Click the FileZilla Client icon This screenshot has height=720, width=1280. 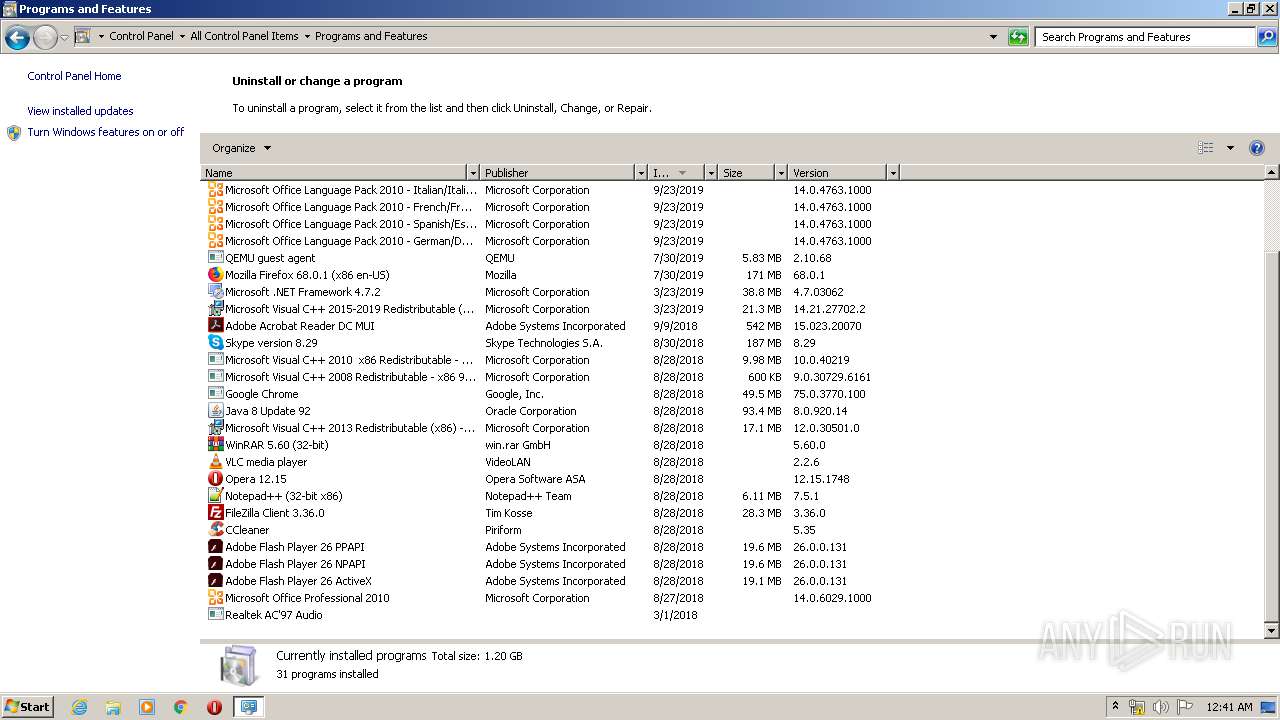click(215, 513)
